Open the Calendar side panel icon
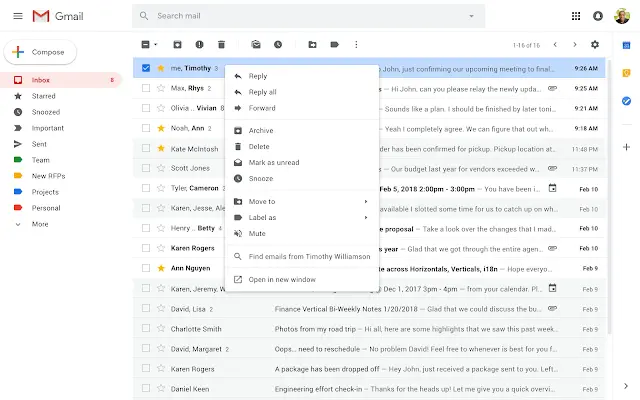Image resolution: width=640 pixels, height=400 pixels. (x=626, y=45)
